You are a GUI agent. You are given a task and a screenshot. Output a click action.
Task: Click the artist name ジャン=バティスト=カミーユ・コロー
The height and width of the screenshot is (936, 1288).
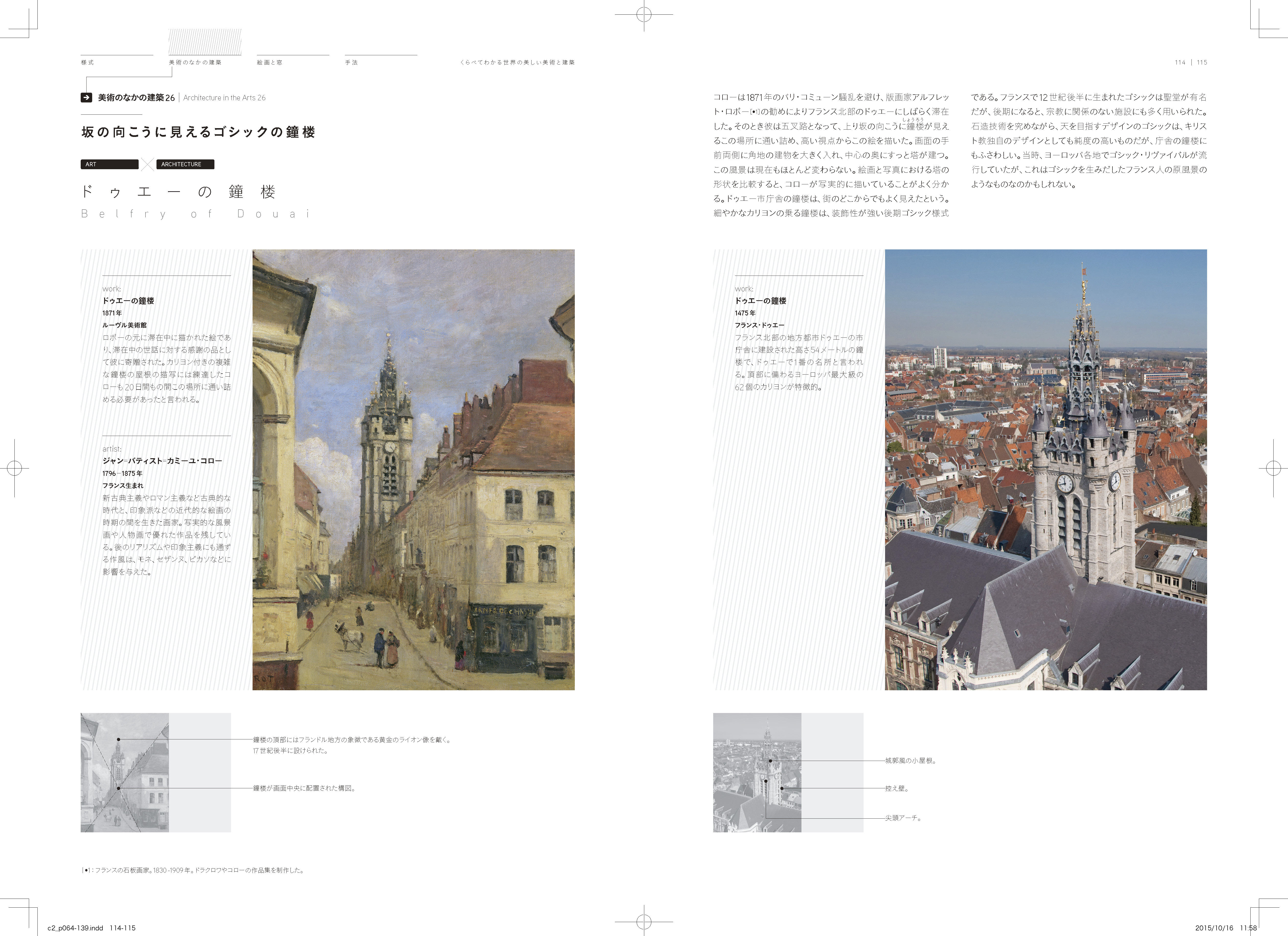[x=162, y=461]
